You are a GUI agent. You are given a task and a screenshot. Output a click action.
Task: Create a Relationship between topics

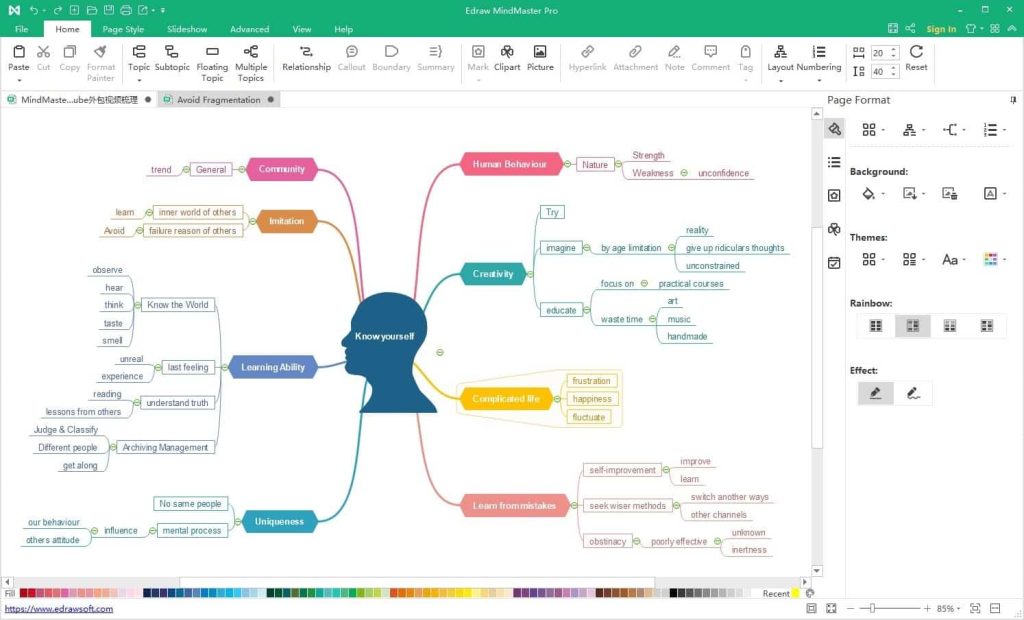point(306,57)
